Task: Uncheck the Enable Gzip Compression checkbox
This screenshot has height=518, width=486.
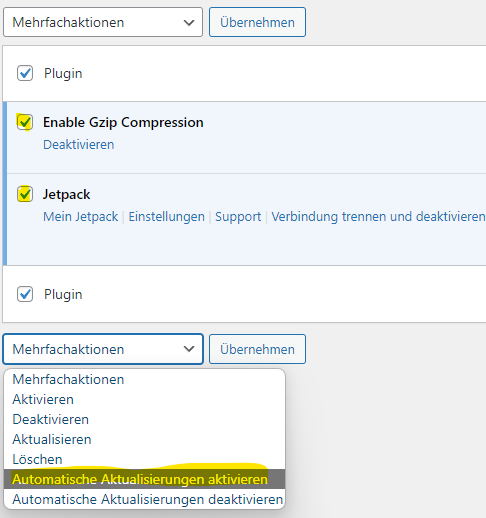Action: coord(25,122)
